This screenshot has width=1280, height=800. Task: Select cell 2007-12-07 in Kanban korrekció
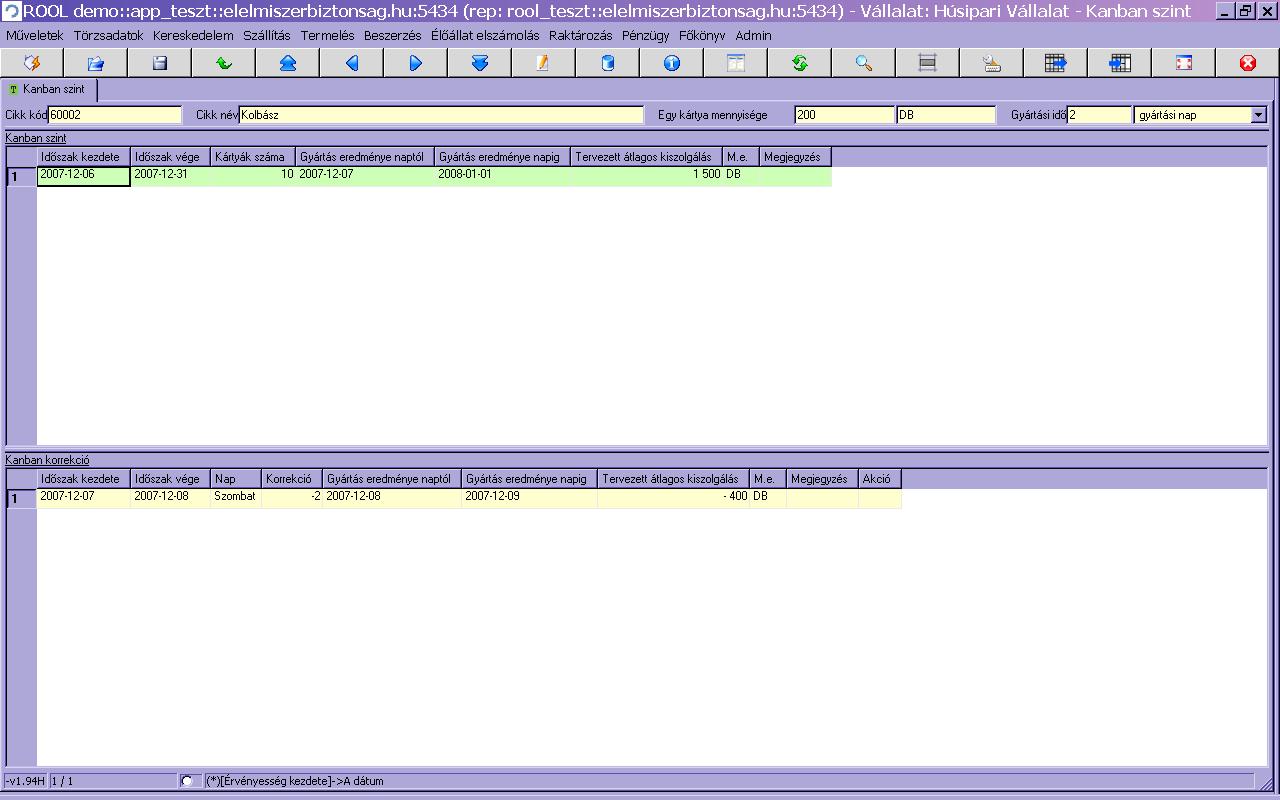click(84, 498)
